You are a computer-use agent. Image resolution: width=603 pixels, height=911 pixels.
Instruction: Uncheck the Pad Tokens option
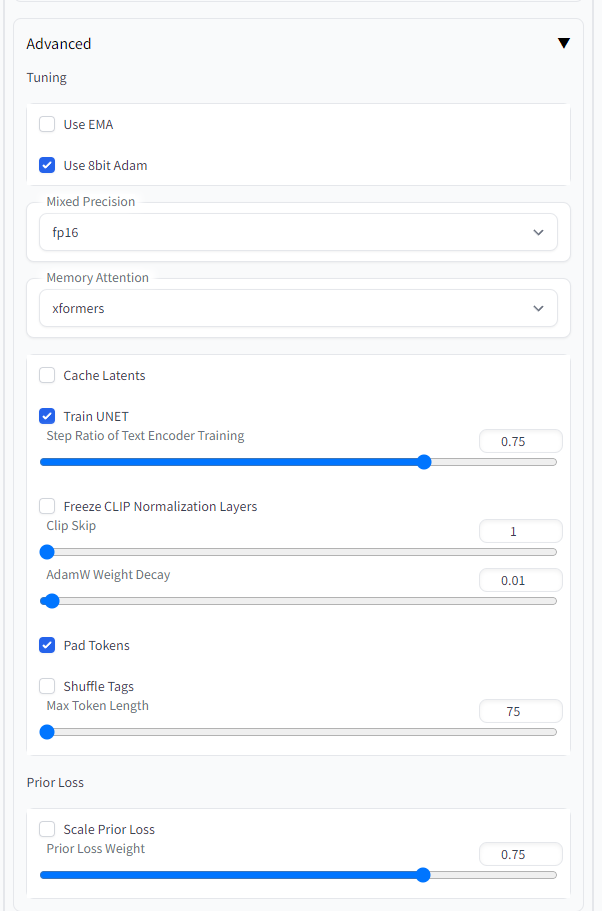(x=47, y=645)
